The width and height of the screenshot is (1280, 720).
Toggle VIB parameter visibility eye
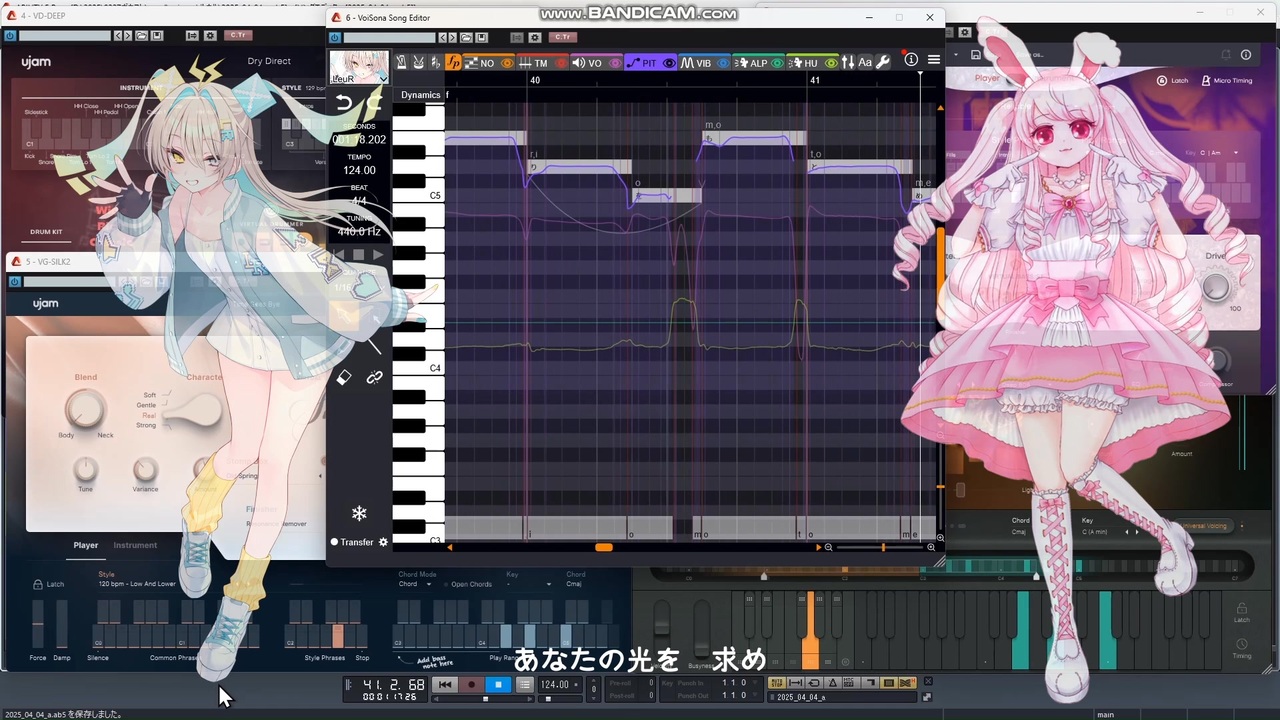tap(723, 63)
